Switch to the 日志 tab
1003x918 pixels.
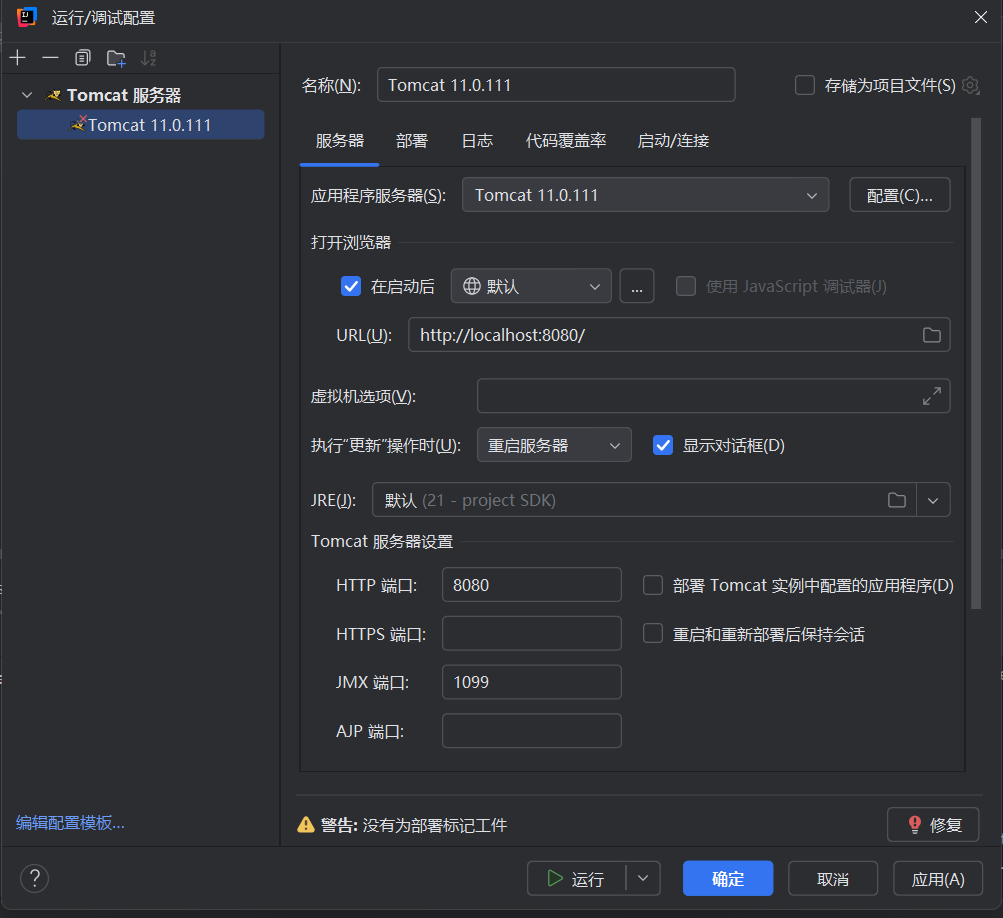(x=477, y=141)
